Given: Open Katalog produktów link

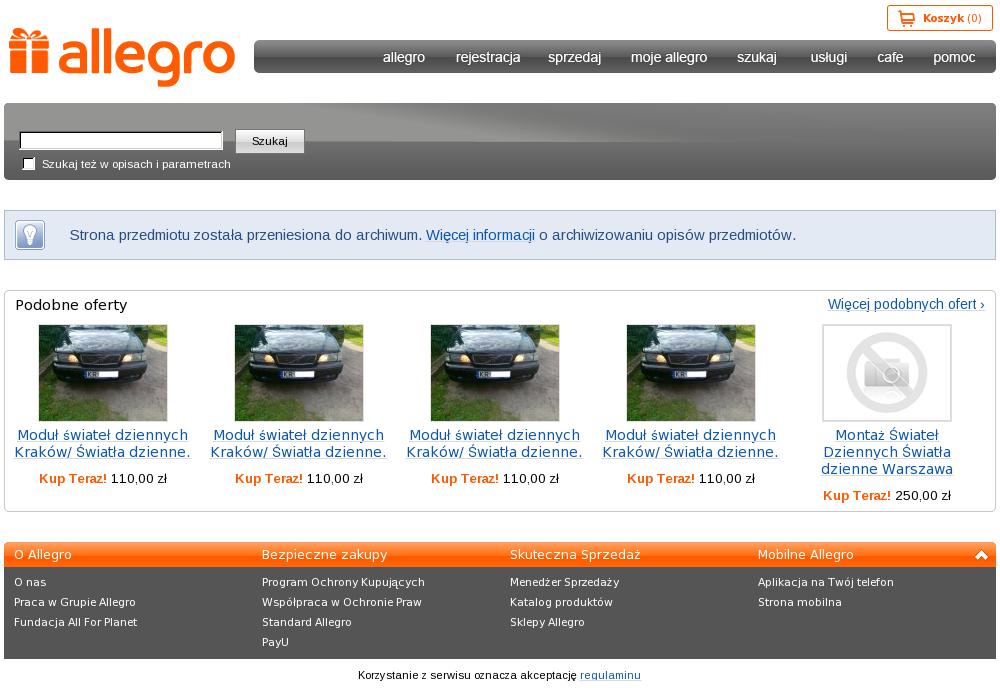Looking at the screenshot, I should click(561, 602).
